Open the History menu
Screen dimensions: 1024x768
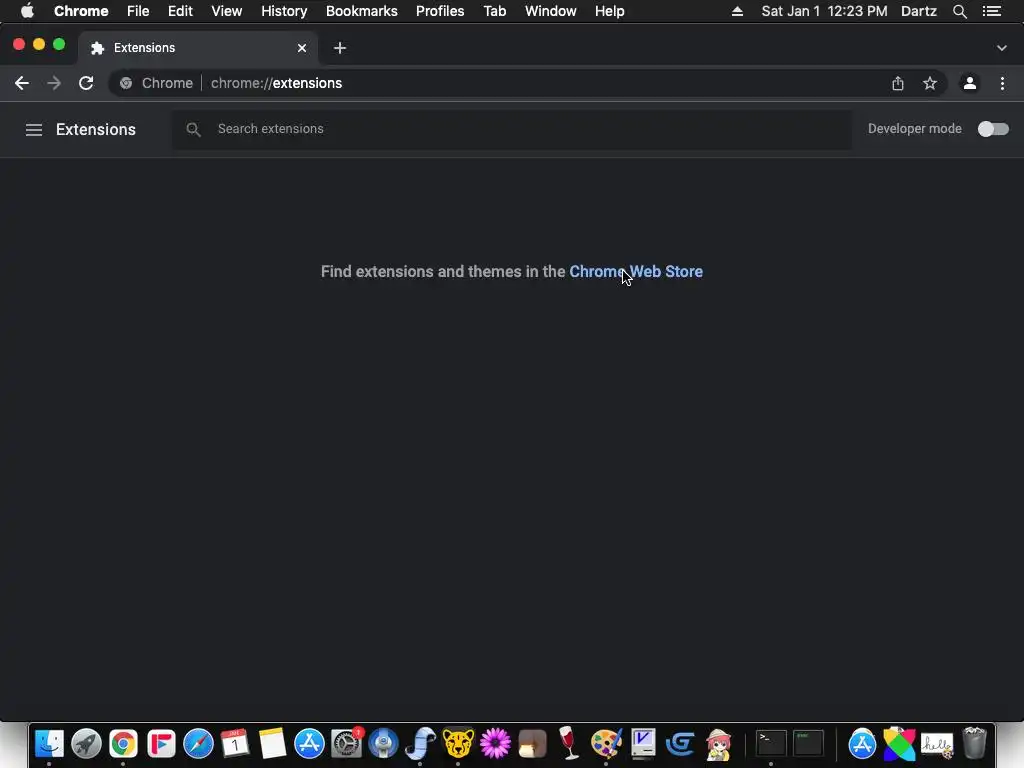[x=284, y=11]
